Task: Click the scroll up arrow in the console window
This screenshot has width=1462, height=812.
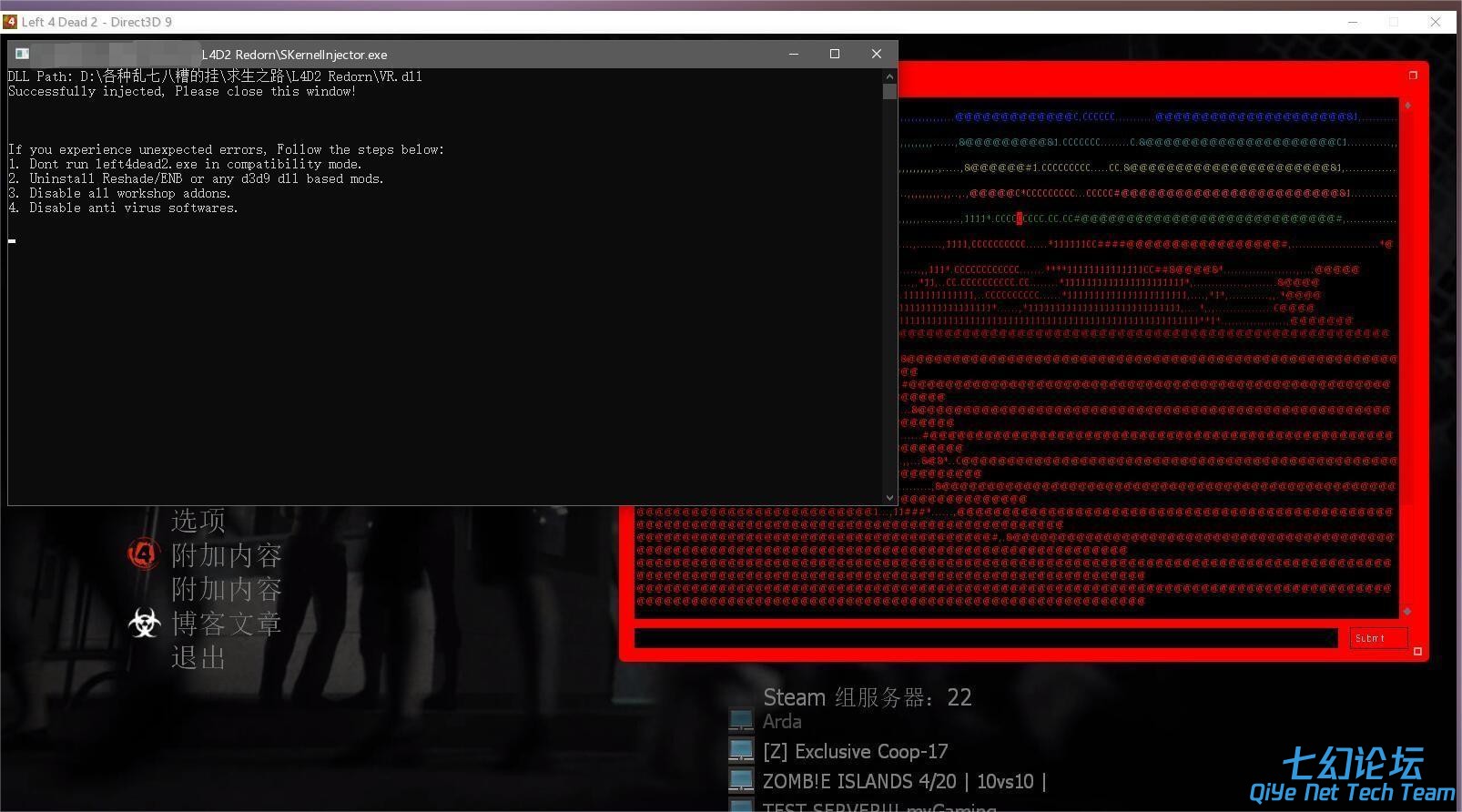Action: [889, 76]
